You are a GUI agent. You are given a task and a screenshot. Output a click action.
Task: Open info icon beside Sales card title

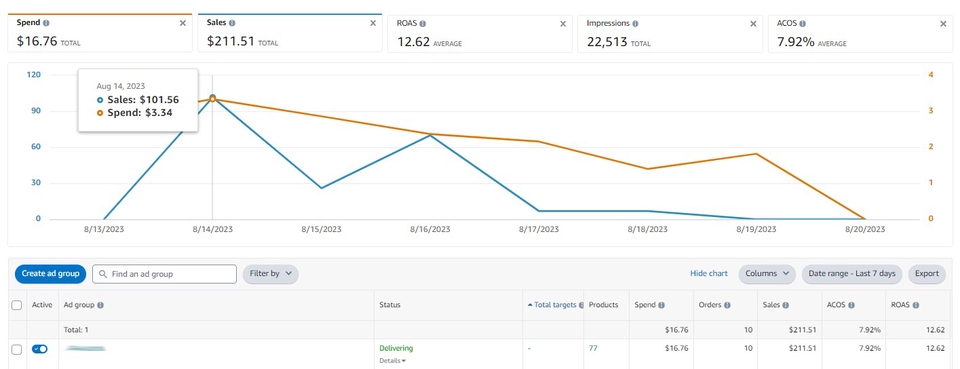(x=232, y=23)
